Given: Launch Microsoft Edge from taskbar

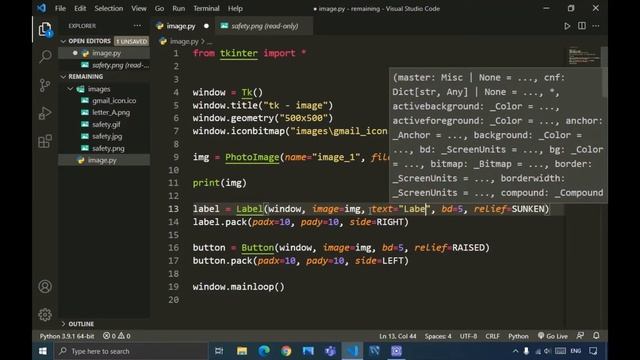Looking at the screenshot, I should (264, 351).
